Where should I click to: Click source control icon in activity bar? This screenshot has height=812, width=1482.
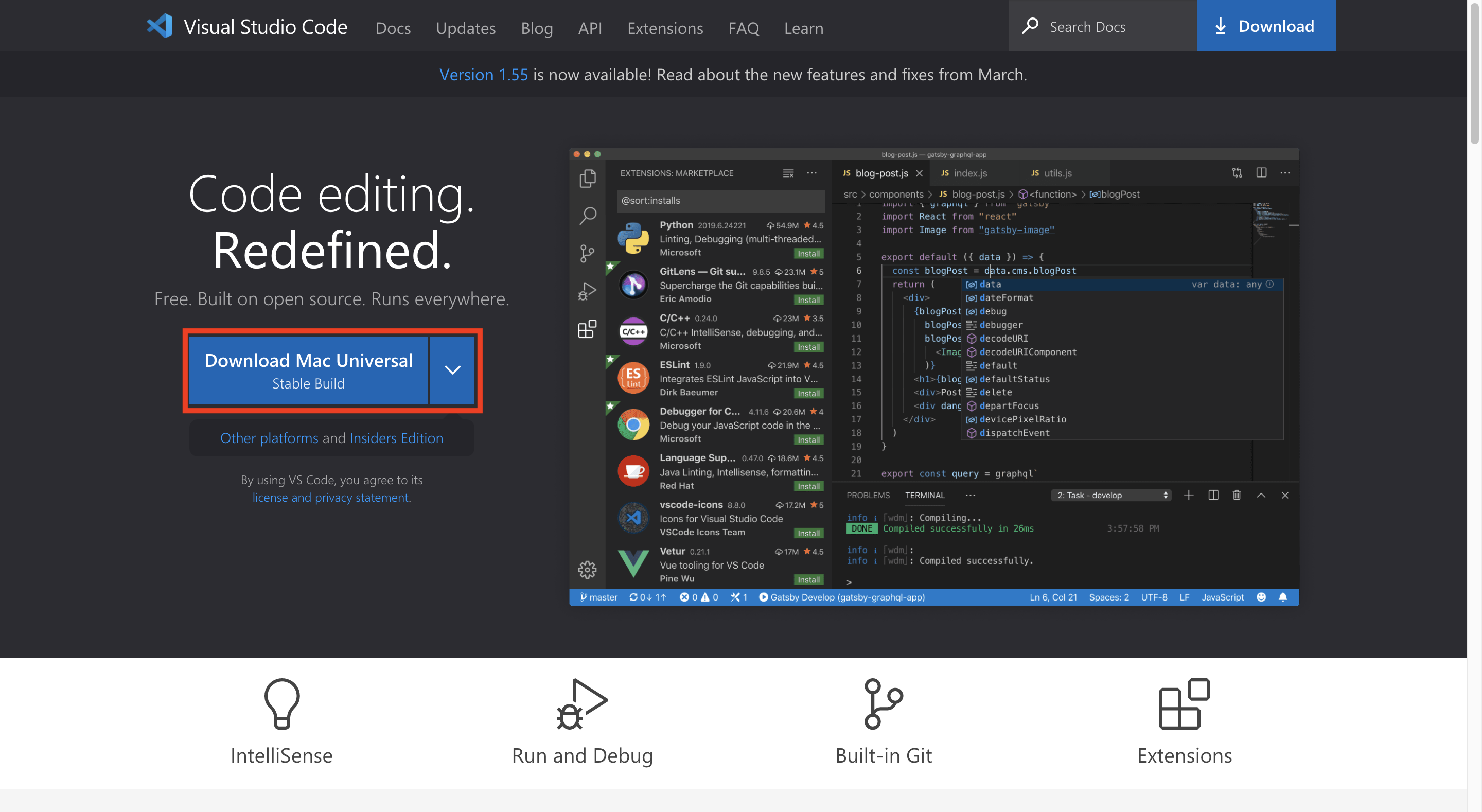(x=587, y=253)
